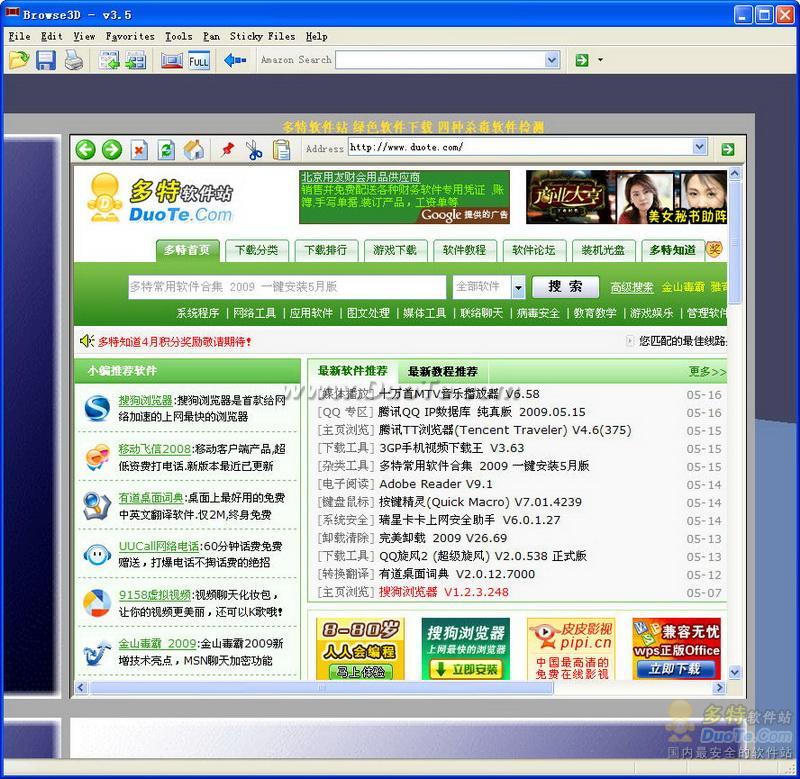
Task: Expand the Amazon Search dropdown arrow
Action: coord(552,60)
